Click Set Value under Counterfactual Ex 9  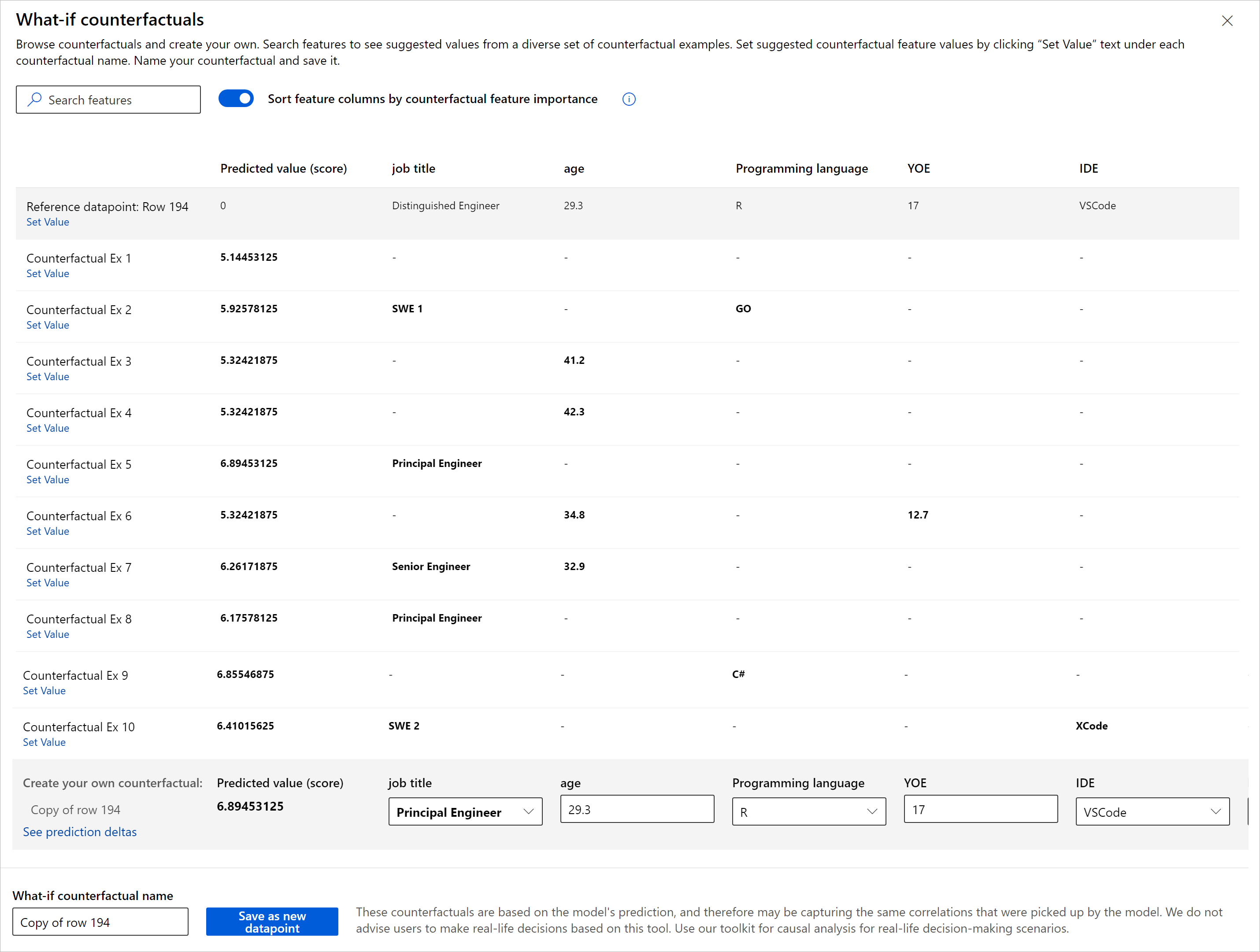[x=44, y=690]
